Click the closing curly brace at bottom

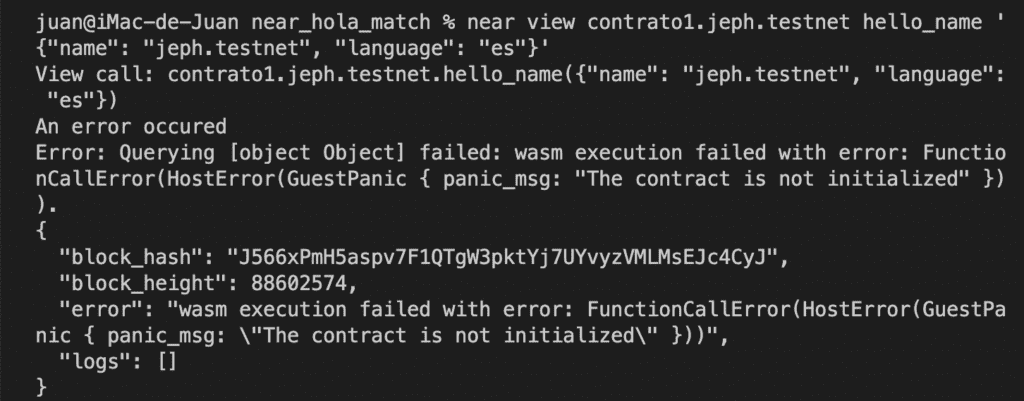pos(41,387)
